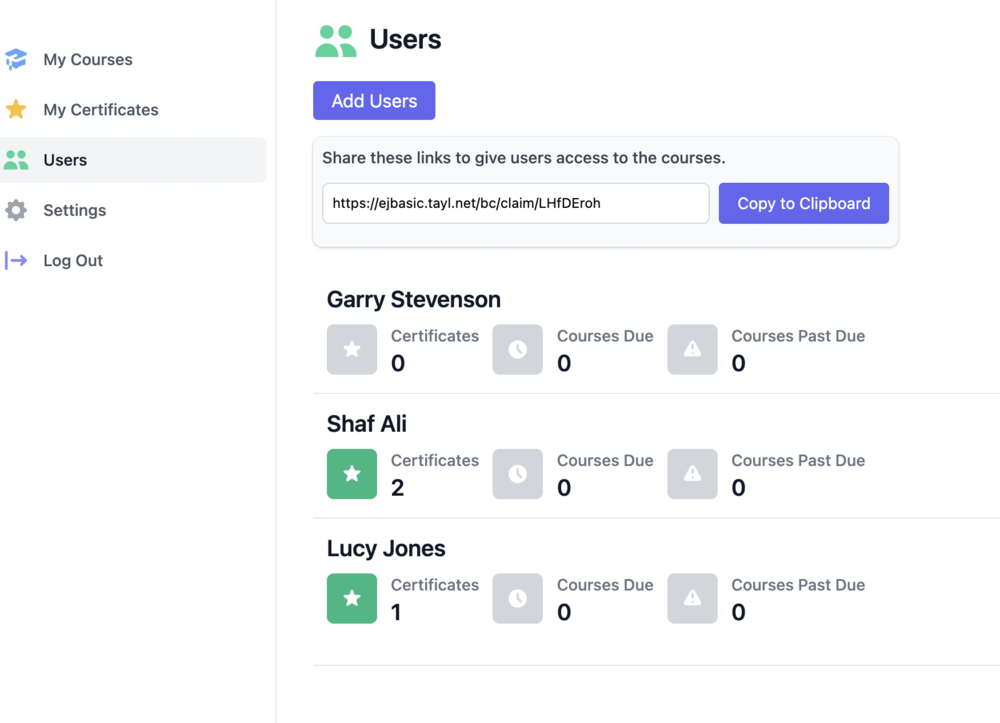
Task: Click the gear Settings icon in sidebar
Action: point(16,210)
